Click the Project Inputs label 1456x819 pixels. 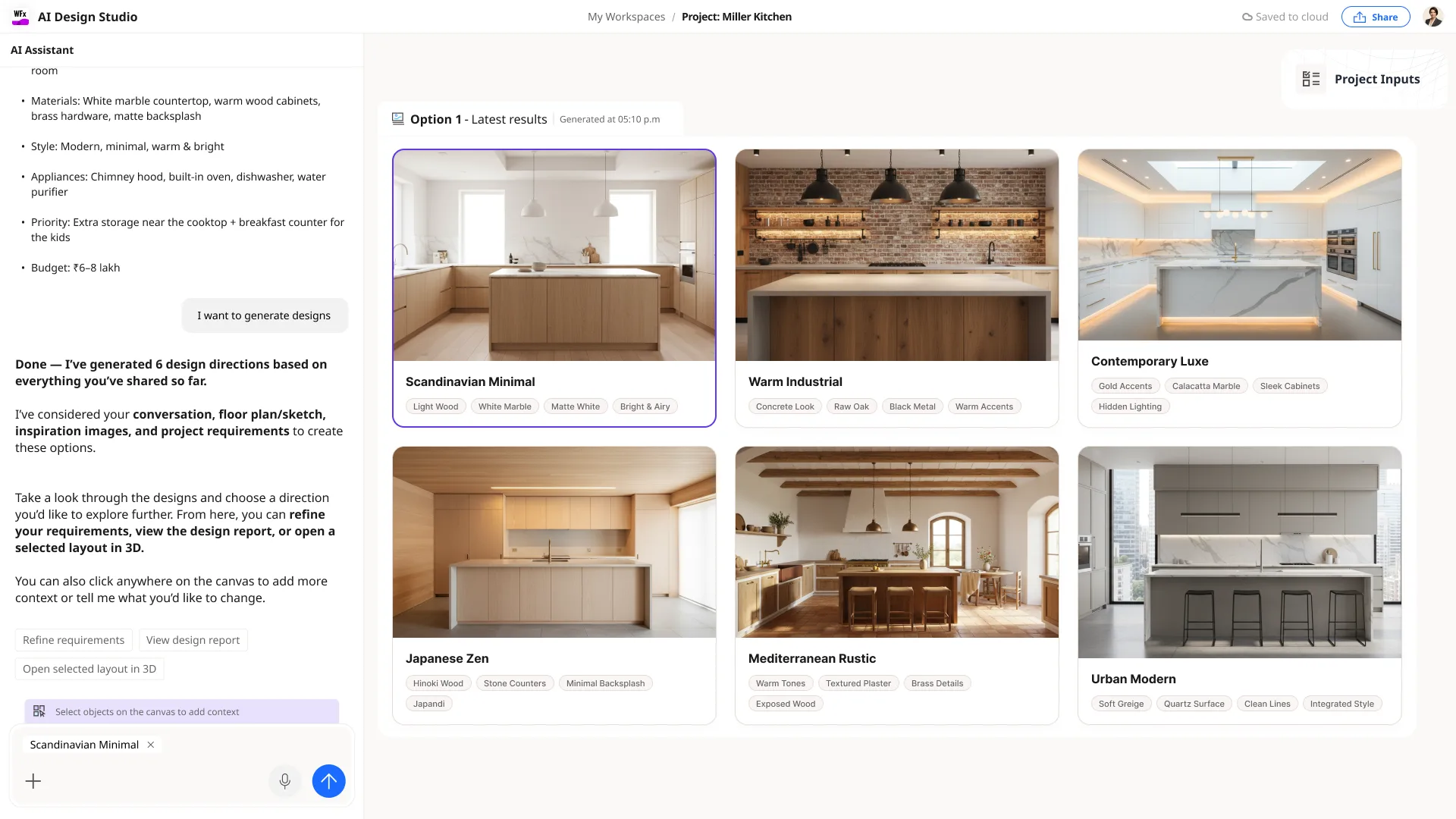pyautogui.click(x=1377, y=79)
